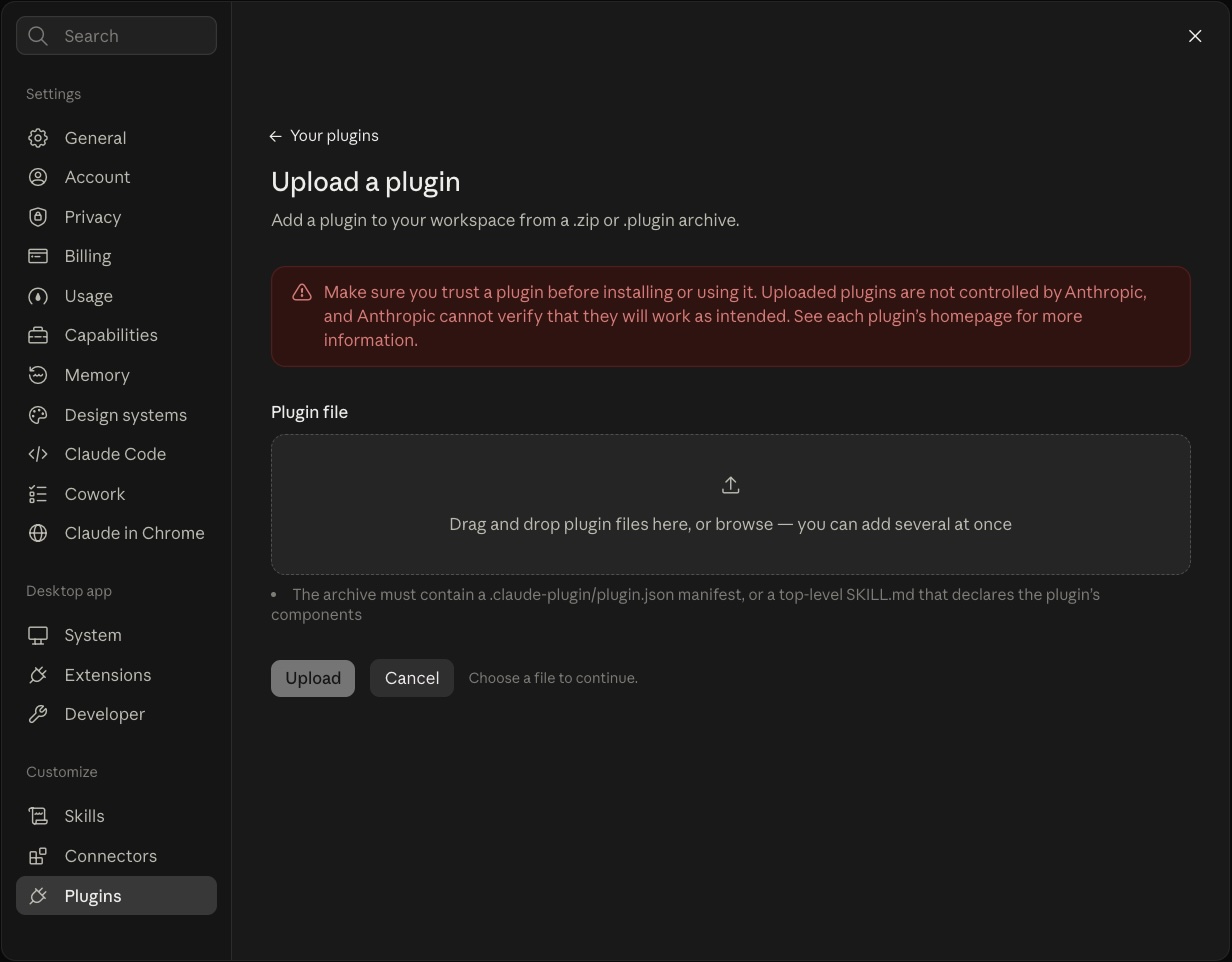Click the Skills scroll icon
Screen dimensions: 1232x962
coord(38,816)
